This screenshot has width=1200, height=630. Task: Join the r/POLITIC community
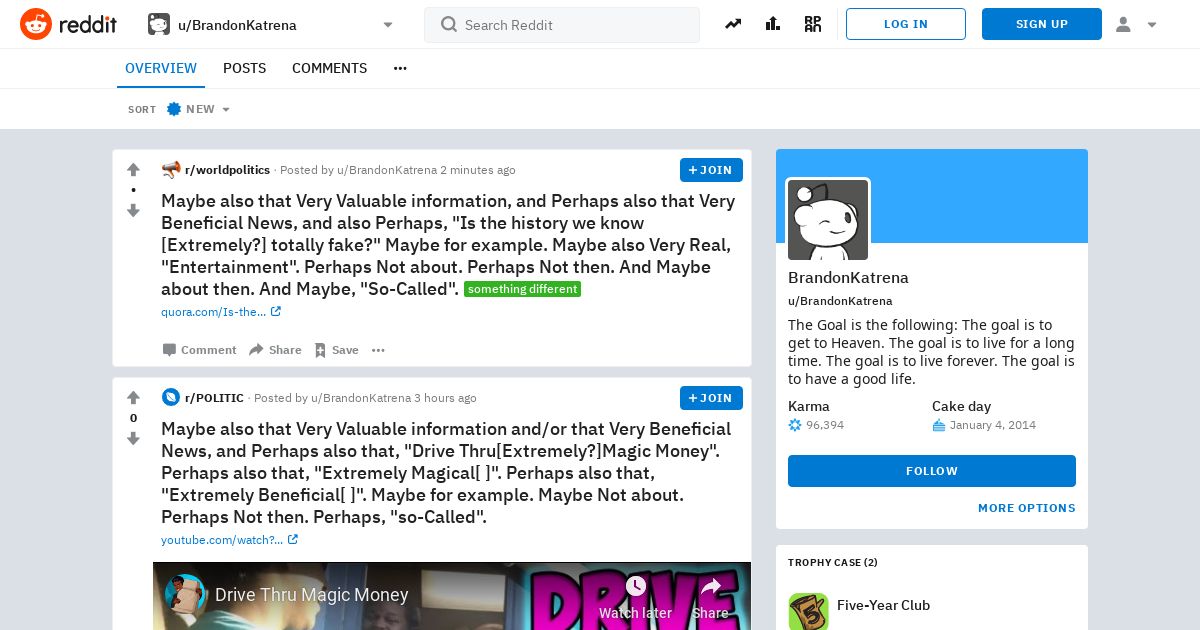[x=711, y=398]
